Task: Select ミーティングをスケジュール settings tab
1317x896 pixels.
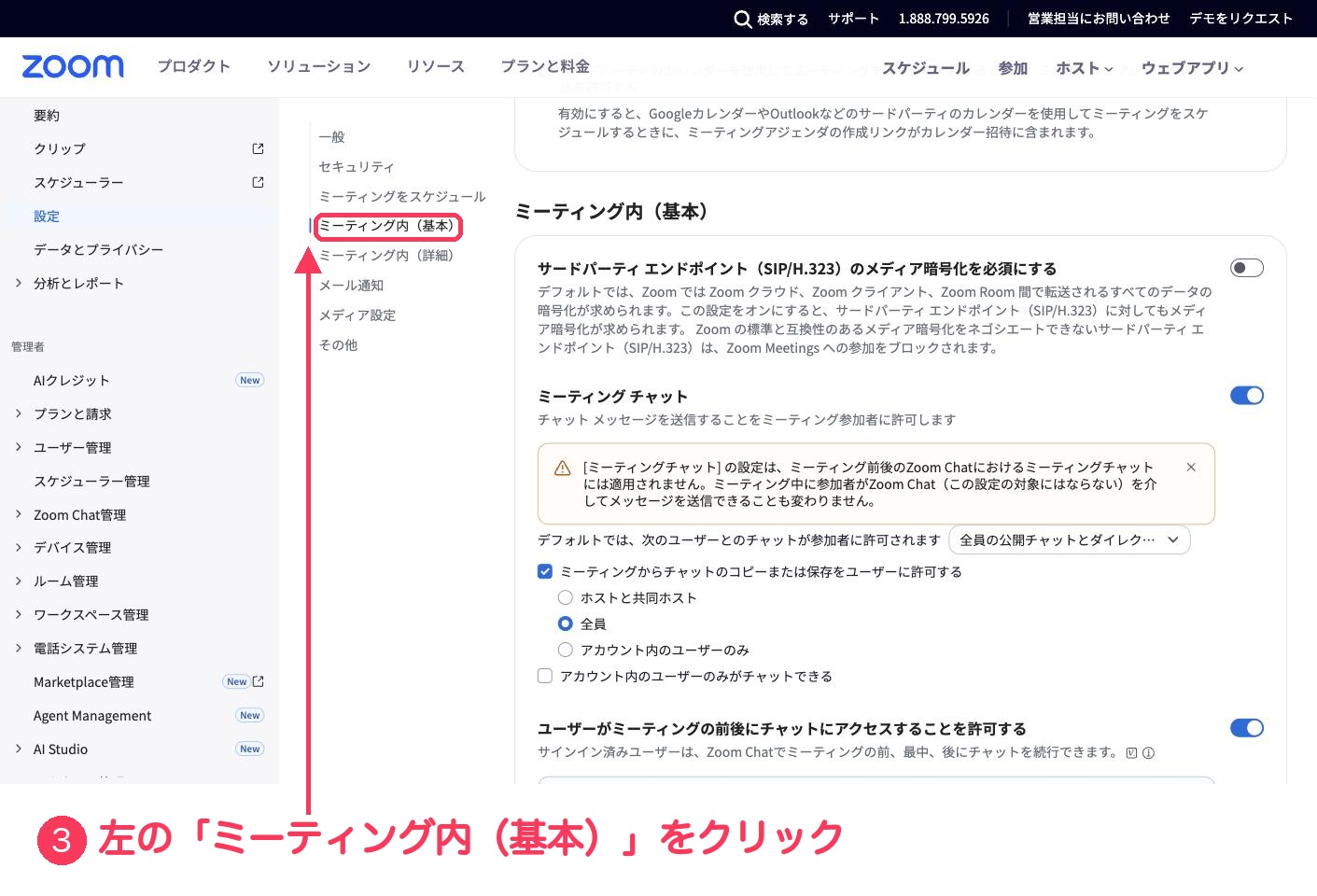Action: pos(402,196)
